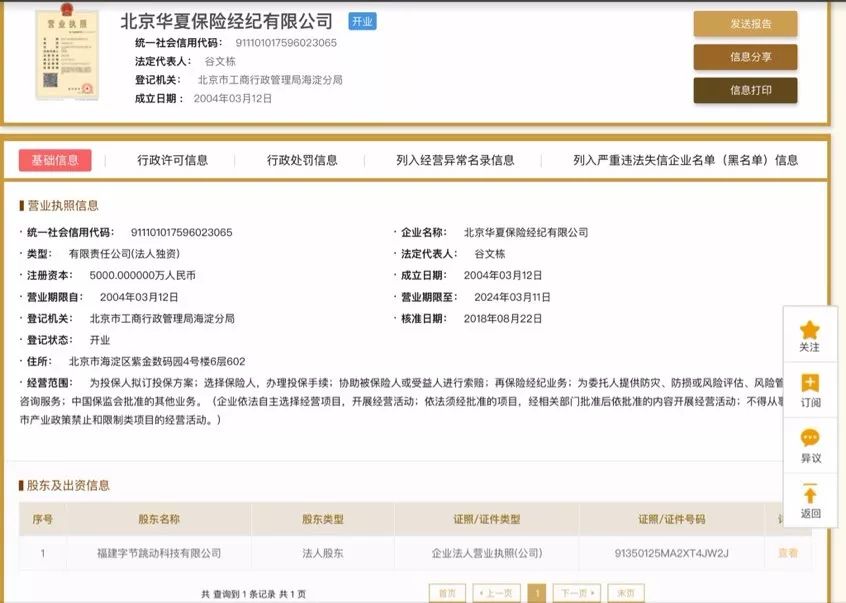Open the 行政处罚信息 tab
The width and height of the screenshot is (846, 603).
[302, 160]
